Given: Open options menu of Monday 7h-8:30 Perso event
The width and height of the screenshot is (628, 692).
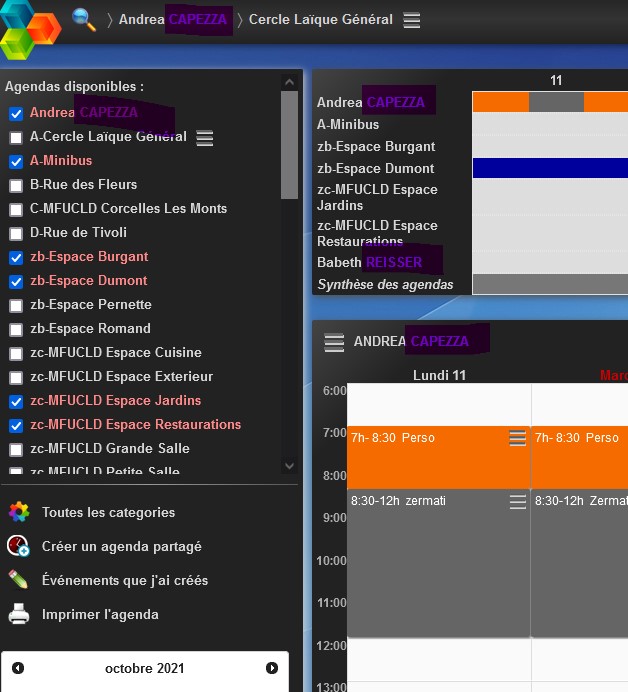Looking at the screenshot, I should [517, 438].
